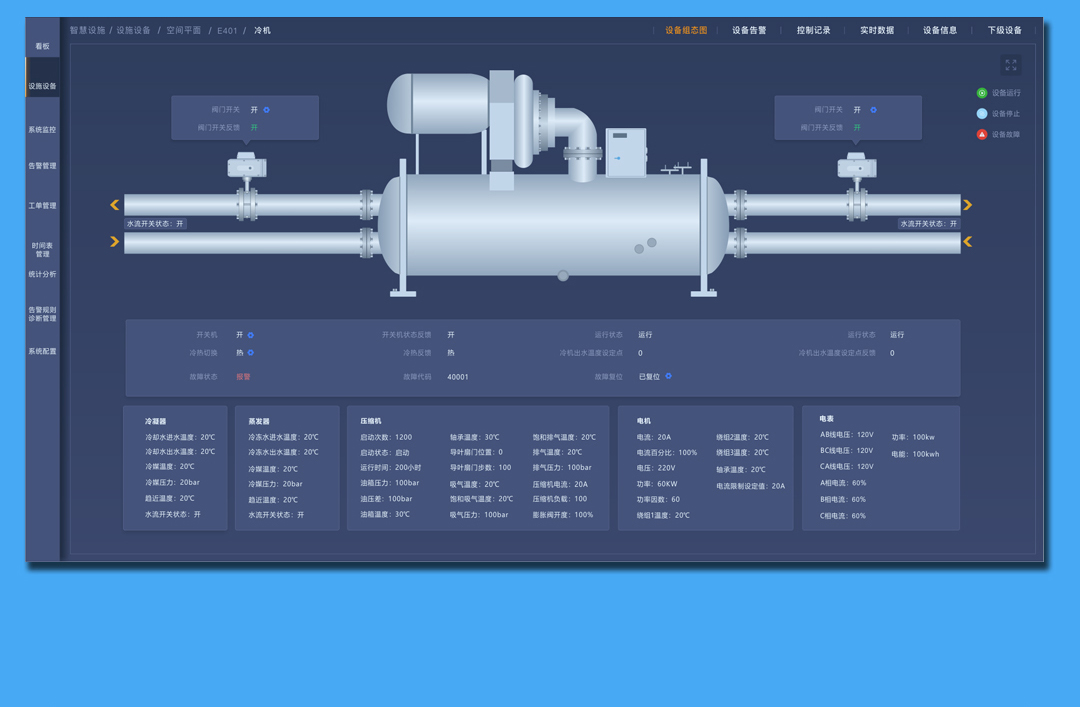Open settings gear next to 开关机
The image size is (1080, 707).
[251, 335]
